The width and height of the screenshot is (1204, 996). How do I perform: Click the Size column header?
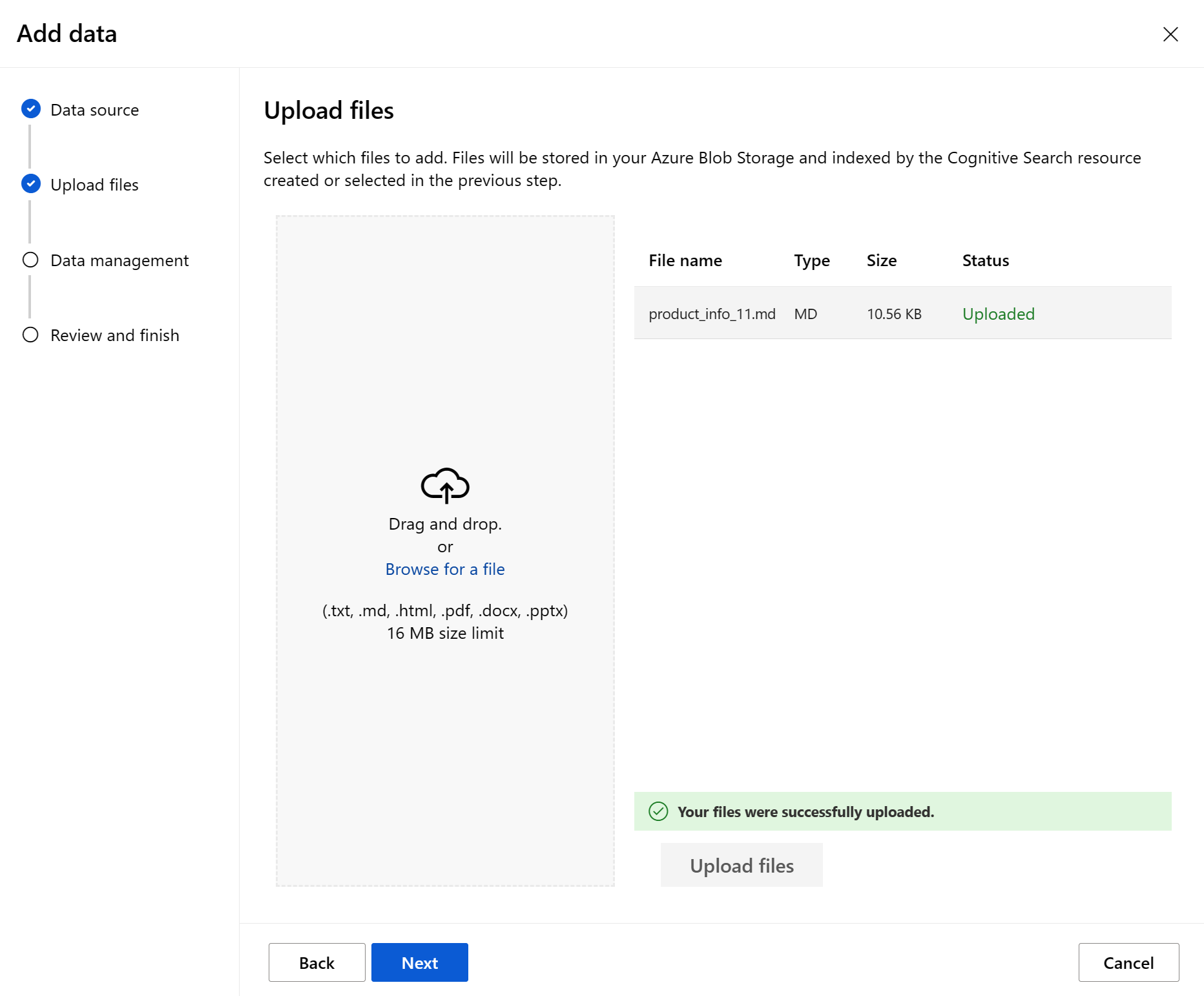coord(882,260)
